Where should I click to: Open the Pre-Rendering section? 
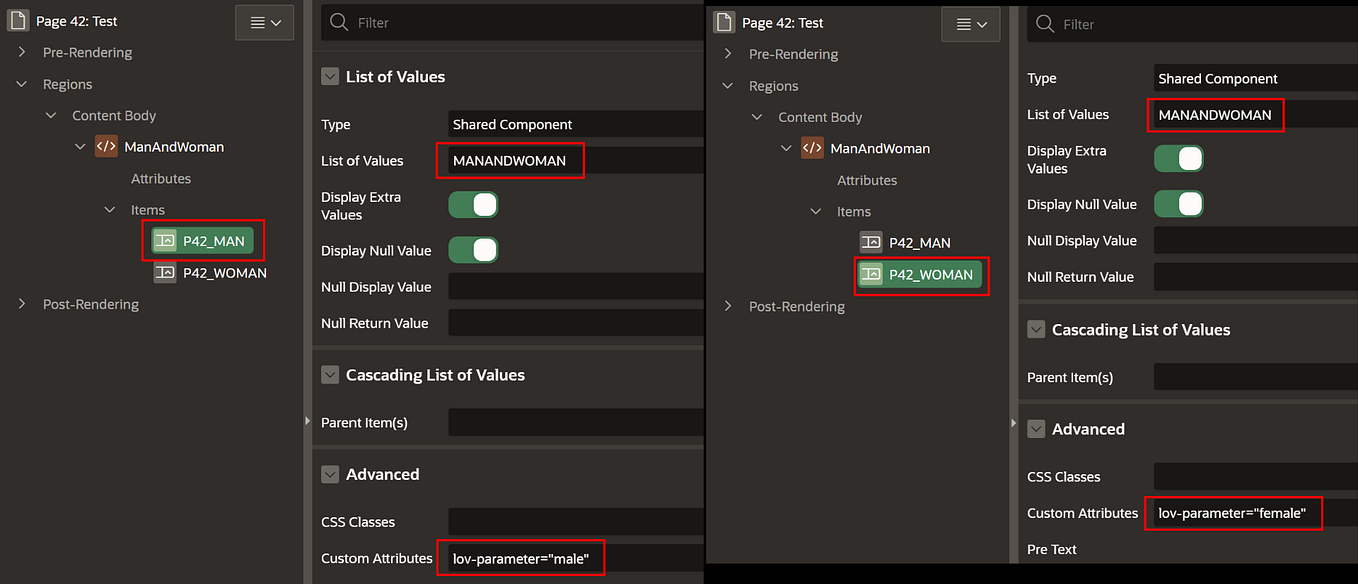[x=19, y=52]
